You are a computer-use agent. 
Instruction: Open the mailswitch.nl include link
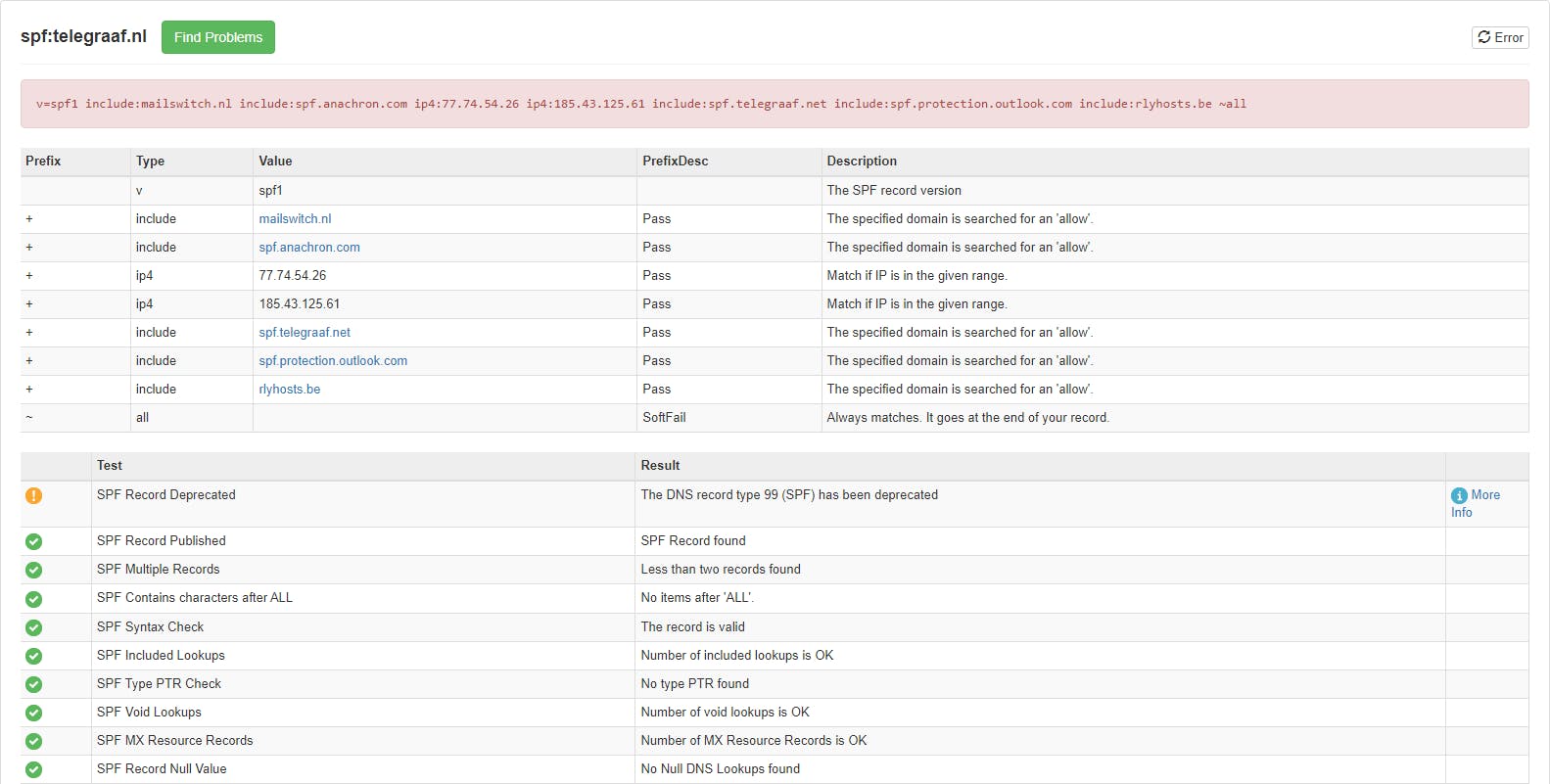click(295, 219)
